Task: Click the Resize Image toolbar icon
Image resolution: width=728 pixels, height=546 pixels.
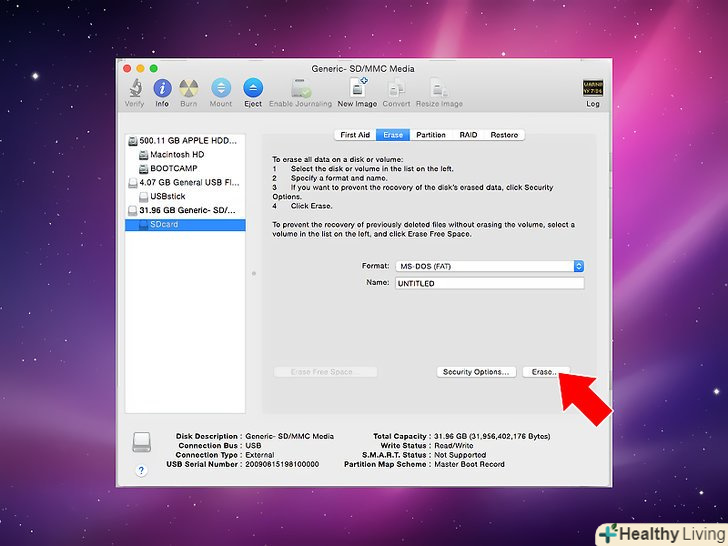Action: coord(439,88)
